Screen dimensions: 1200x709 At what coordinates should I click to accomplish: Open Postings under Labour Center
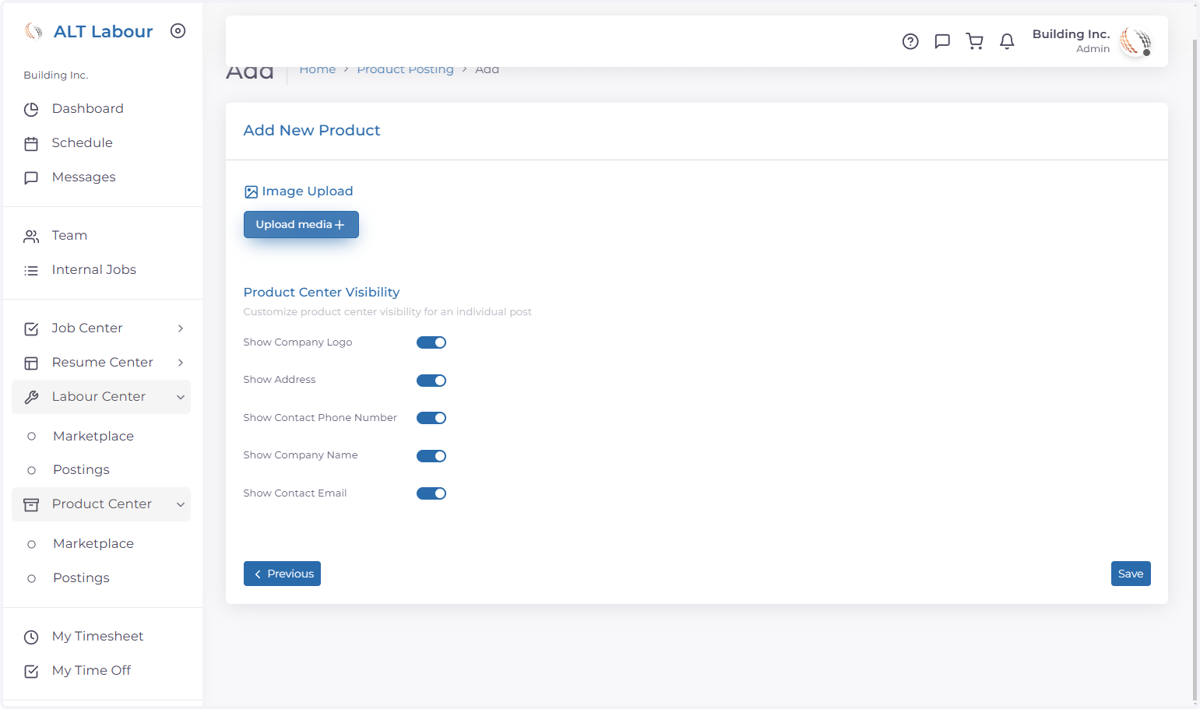click(81, 470)
